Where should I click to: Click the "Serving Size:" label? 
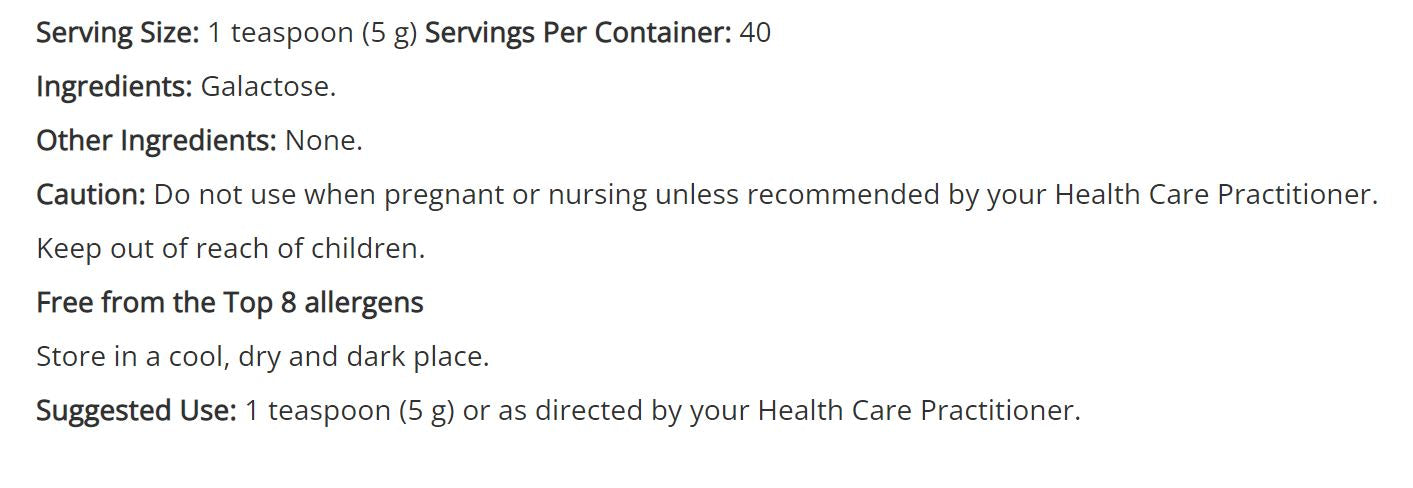(118, 33)
